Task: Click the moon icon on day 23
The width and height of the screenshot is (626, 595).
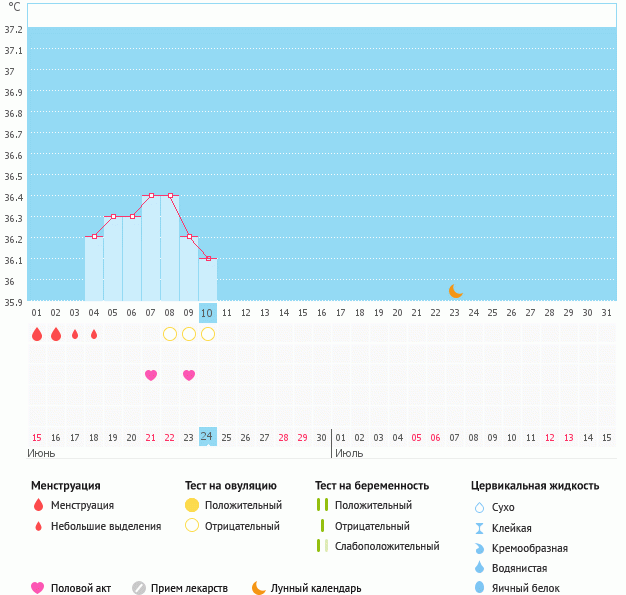Action: [x=455, y=291]
